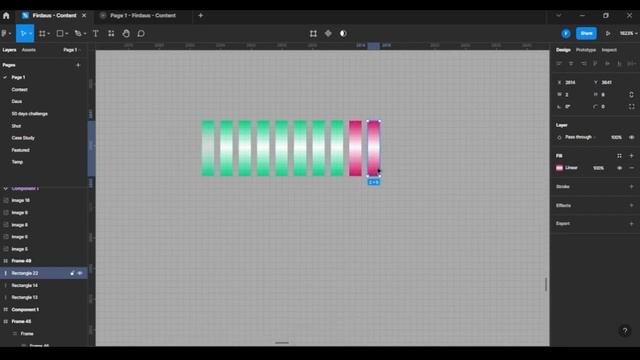
Task: Click the layer opacity 100% field
Action: tap(616, 138)
